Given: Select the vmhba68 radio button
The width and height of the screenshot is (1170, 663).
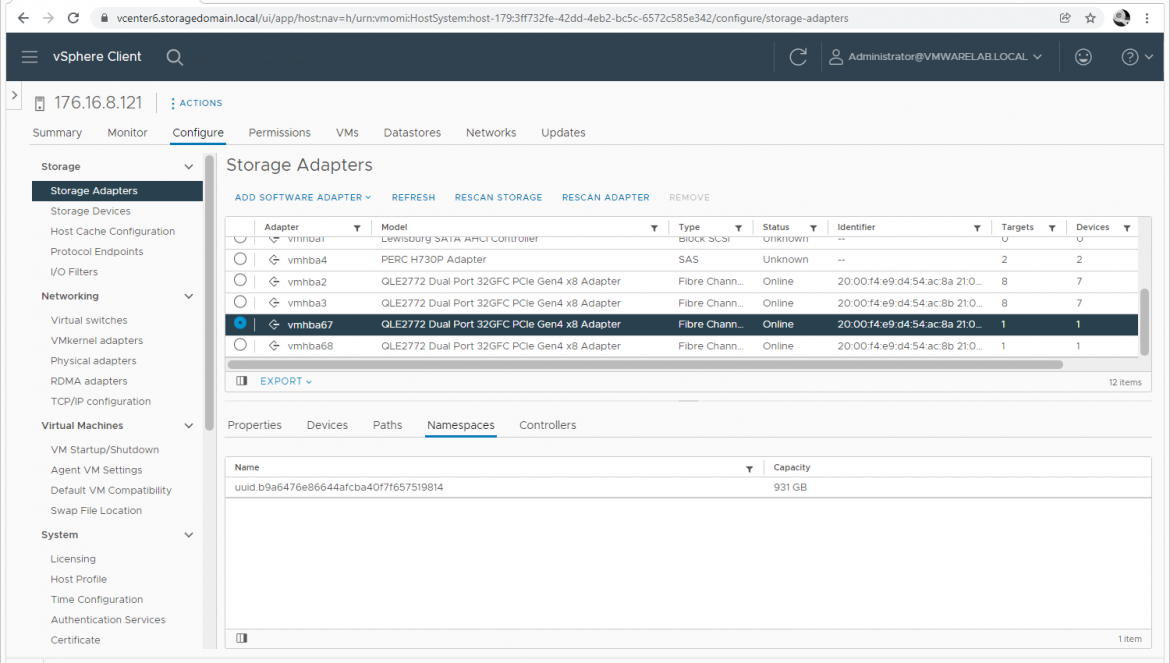Looking at the screenshot, I should (x=240, y=345).
